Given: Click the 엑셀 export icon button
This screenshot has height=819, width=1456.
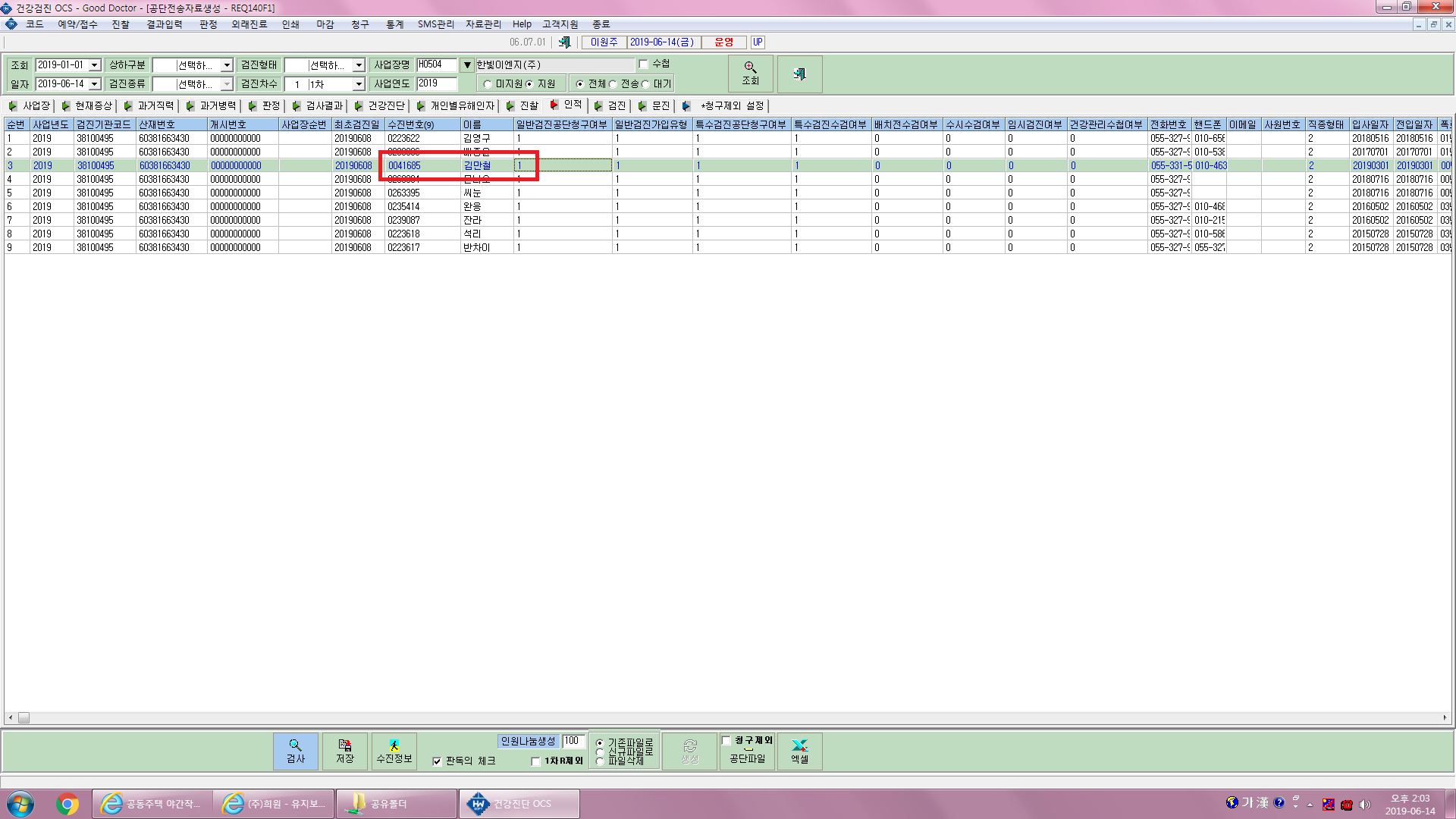Looking at the screenshot, I should pos(799,751).
